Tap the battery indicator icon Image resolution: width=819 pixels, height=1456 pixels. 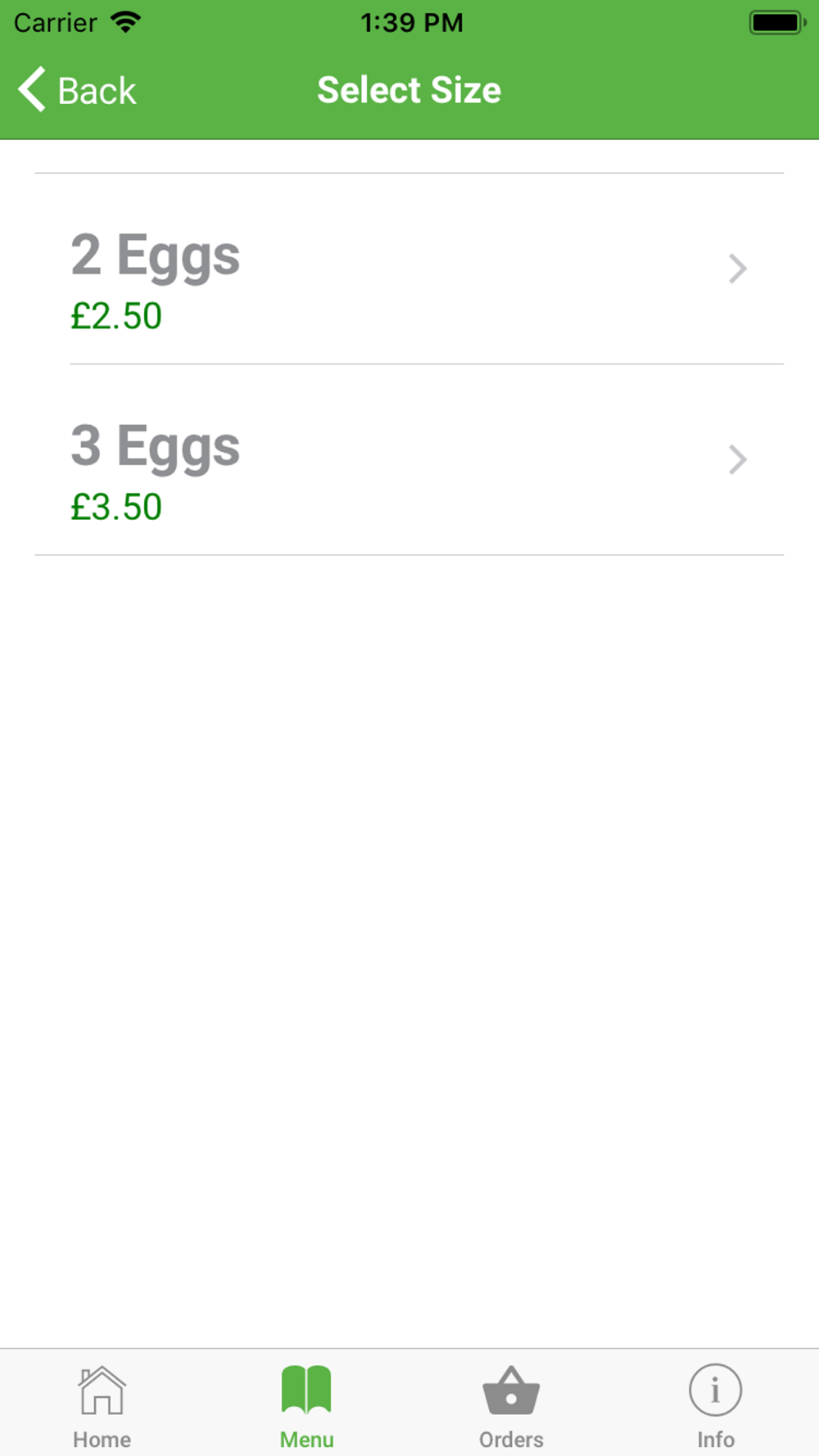point(777,22)
